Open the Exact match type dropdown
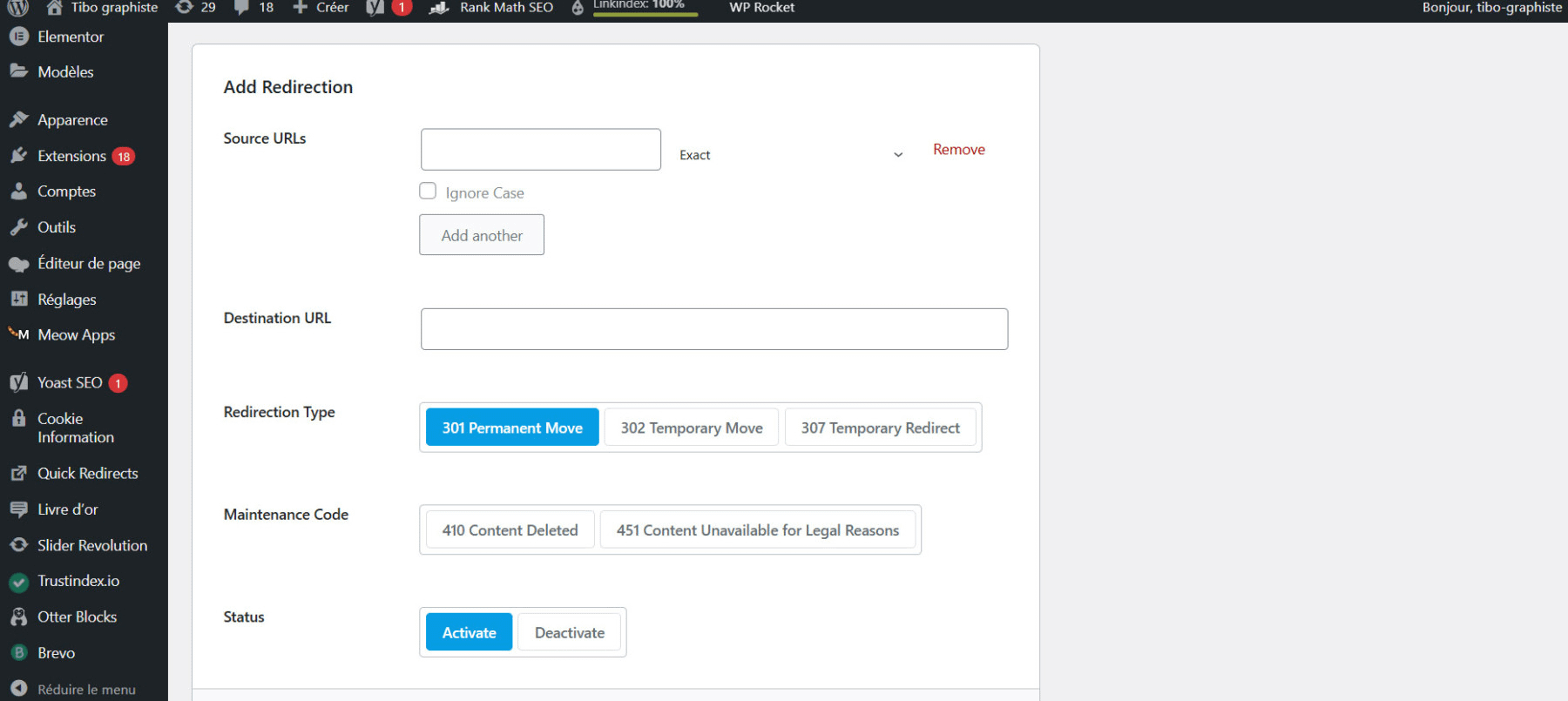1568x701 pixels. point(791,154)
